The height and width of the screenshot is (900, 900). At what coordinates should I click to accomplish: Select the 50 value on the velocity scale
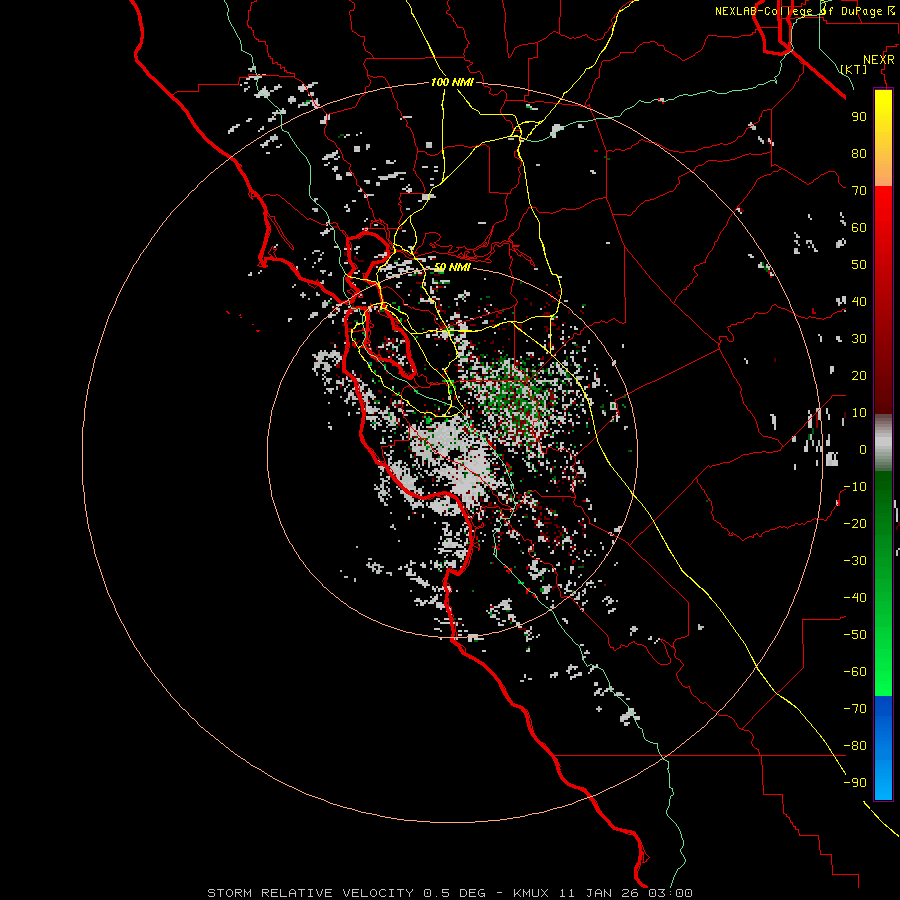point(859,265)
